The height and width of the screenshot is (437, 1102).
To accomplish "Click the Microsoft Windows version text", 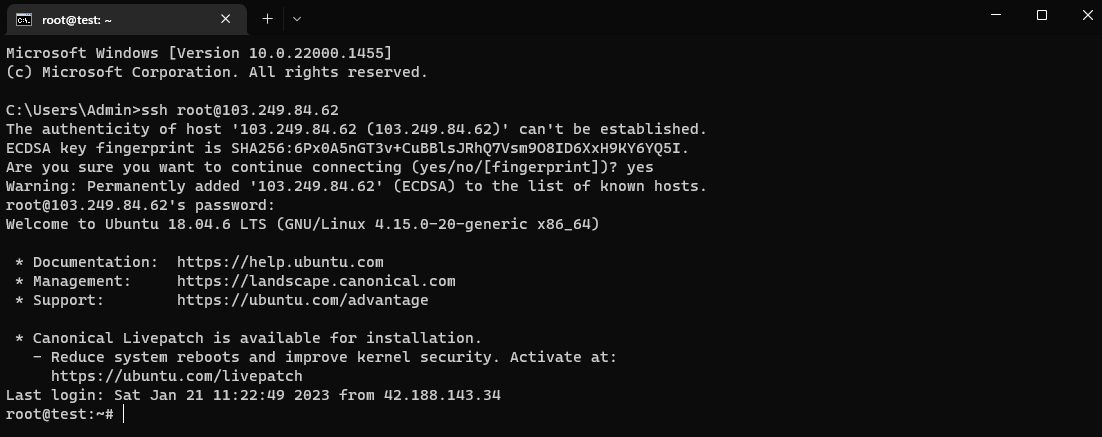I will point(199,52).
